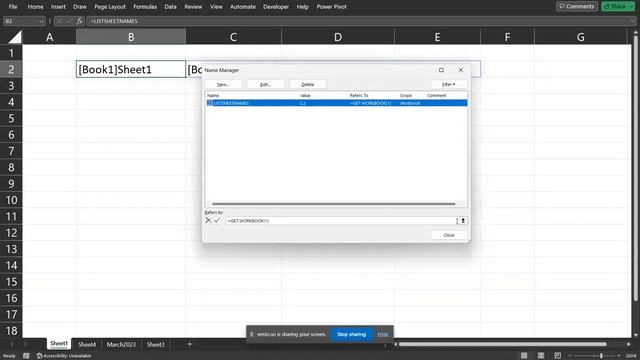Image resolution: width=640 pixels, height=360 pixels.
Task: Click the Select All corner triangle
Action: coord(15,37)
